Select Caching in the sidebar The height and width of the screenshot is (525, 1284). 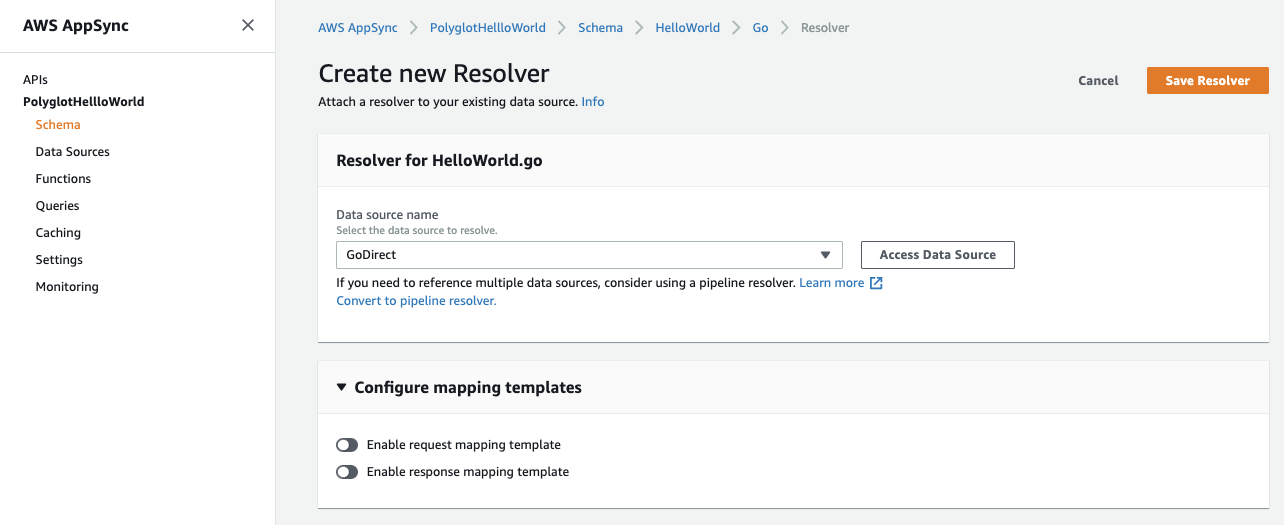(58, 233)
